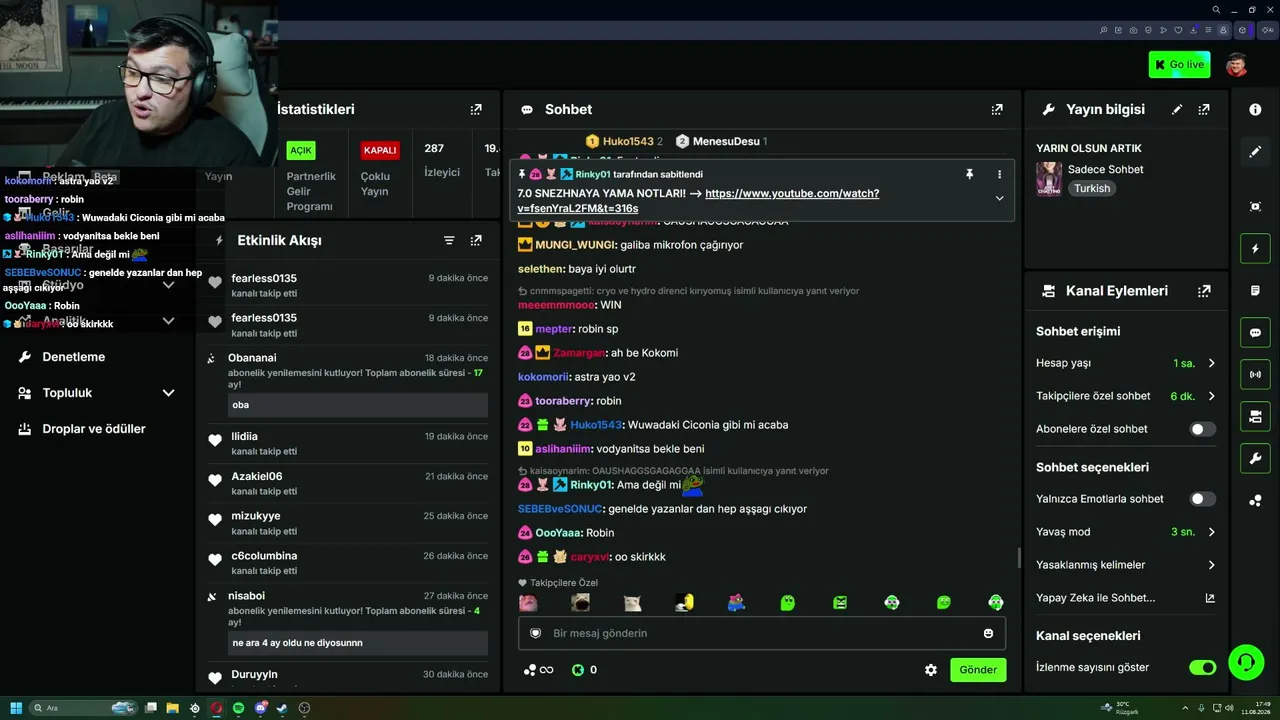Viewport: 1280px width, 720px height.
Task: Click the Windows taskbar search box
Action: tap(82, 708)
